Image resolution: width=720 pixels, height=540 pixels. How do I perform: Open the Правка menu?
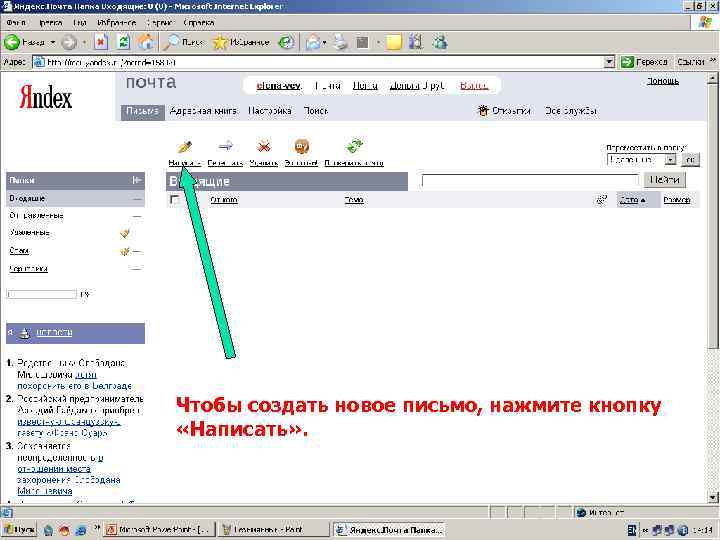coord(50,22)
